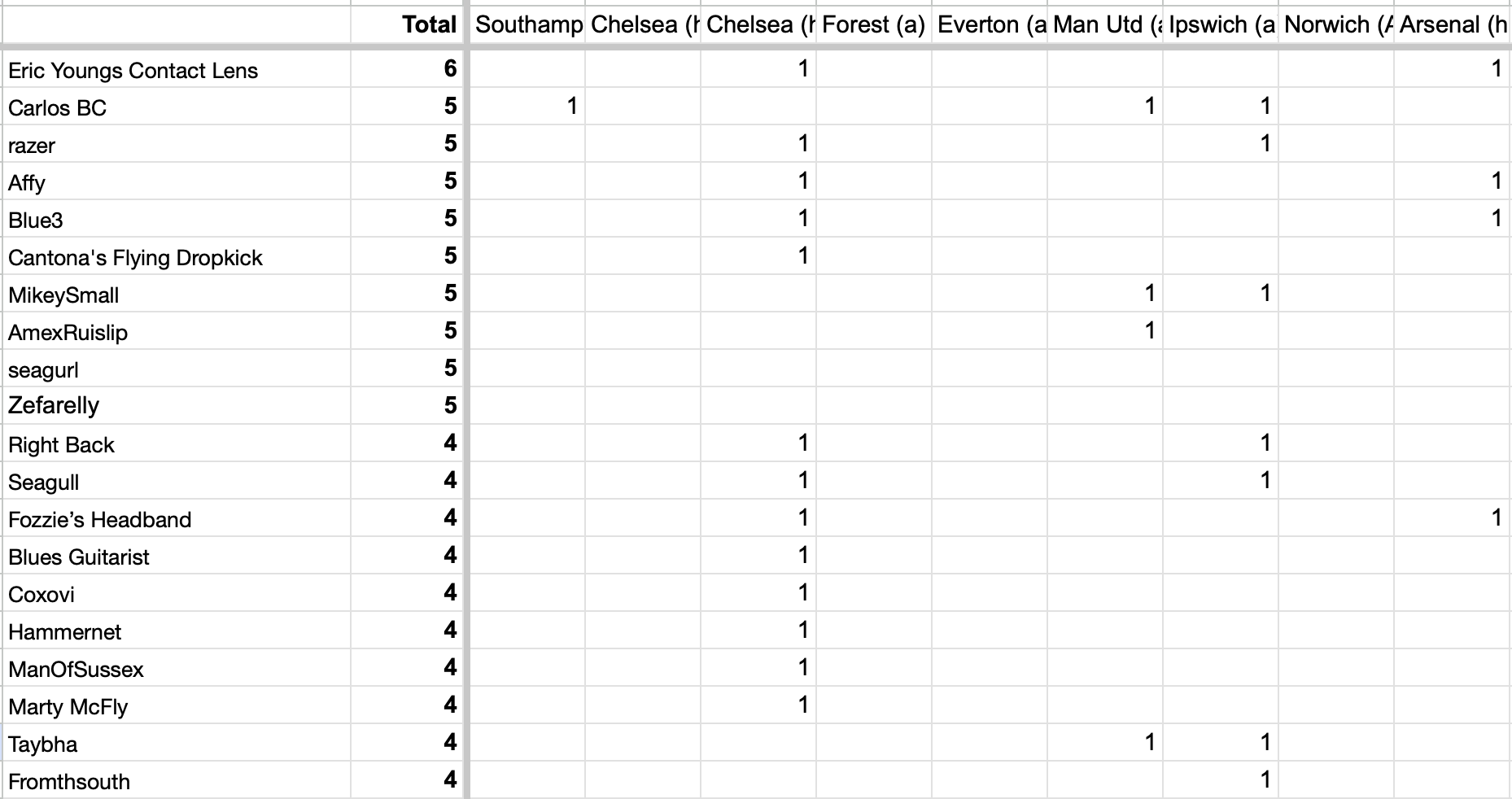Select the Total column header
This screenshot has height=799, width=1512.
tap(406, 24)
